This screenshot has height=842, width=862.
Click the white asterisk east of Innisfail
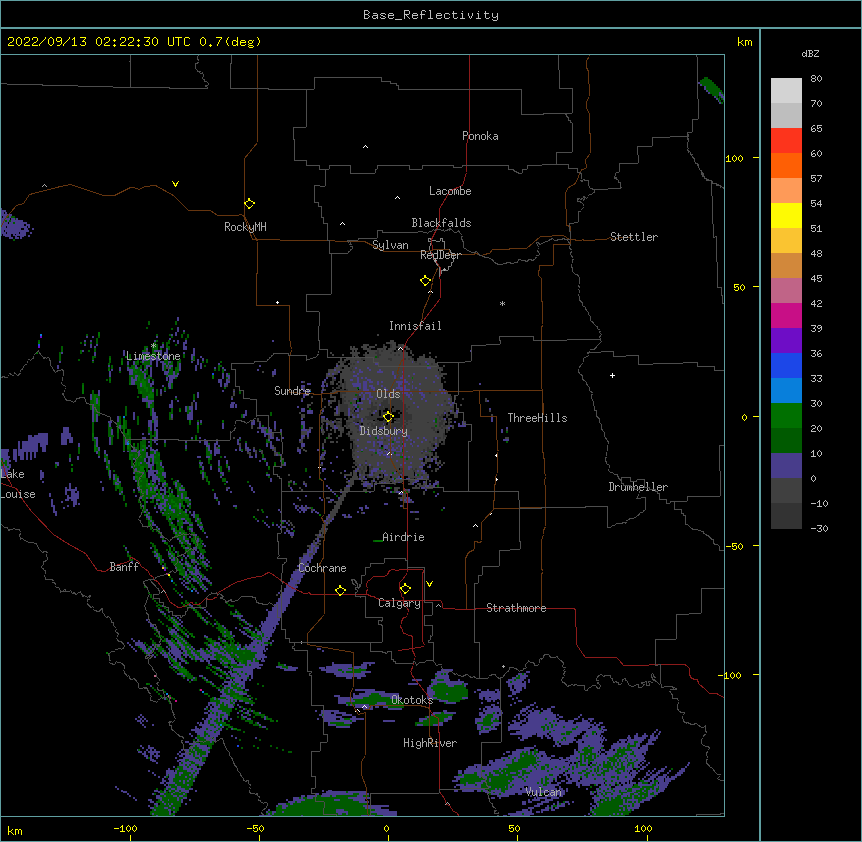pos(502,303)
